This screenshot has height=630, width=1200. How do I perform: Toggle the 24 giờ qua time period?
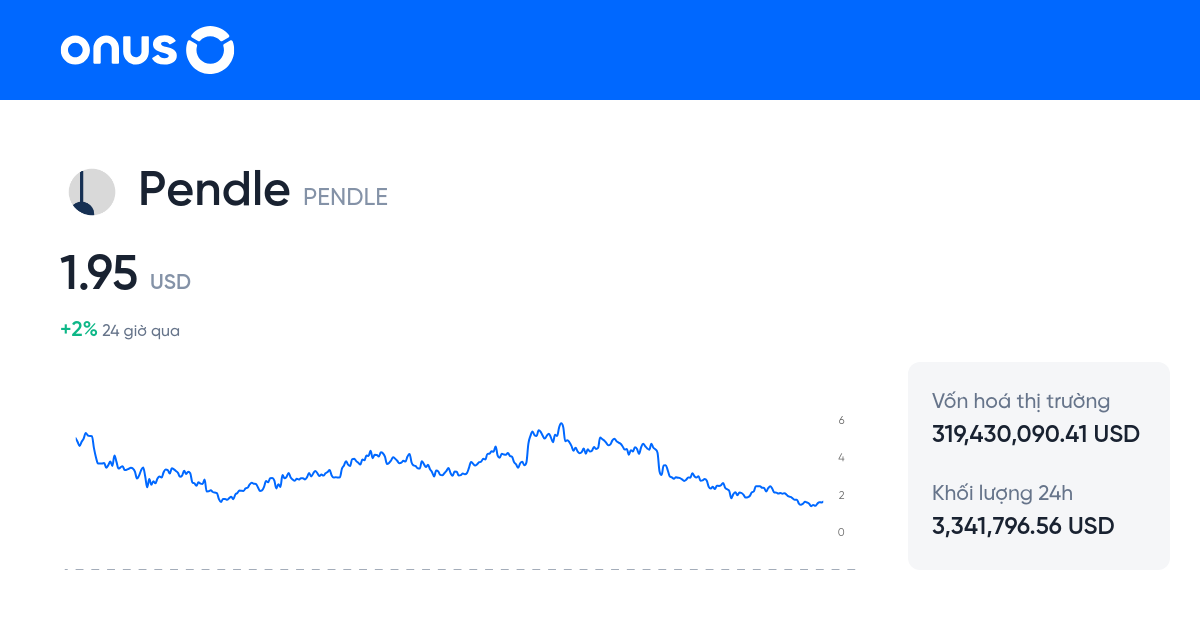coord(139,330)
